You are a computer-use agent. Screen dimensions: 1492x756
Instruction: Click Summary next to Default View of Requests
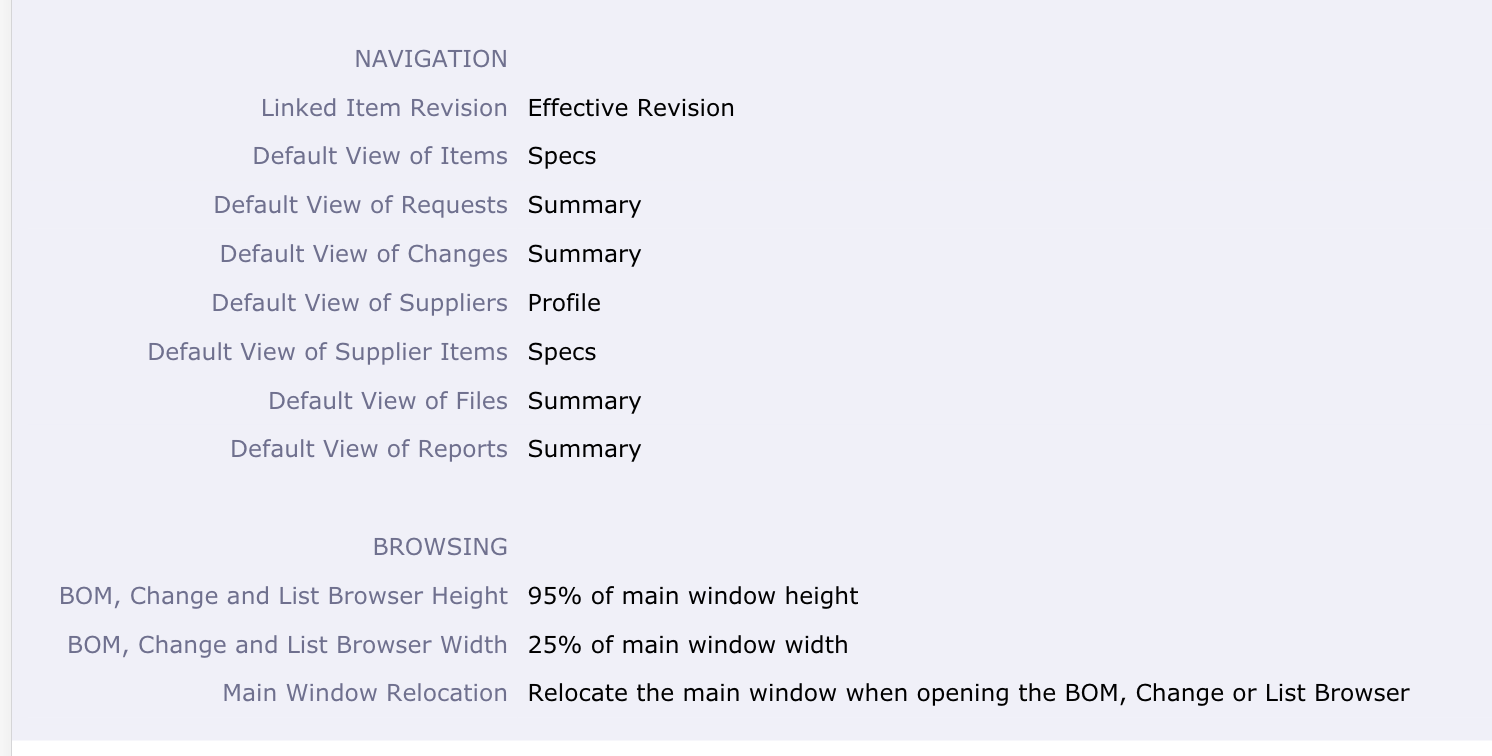585,206
